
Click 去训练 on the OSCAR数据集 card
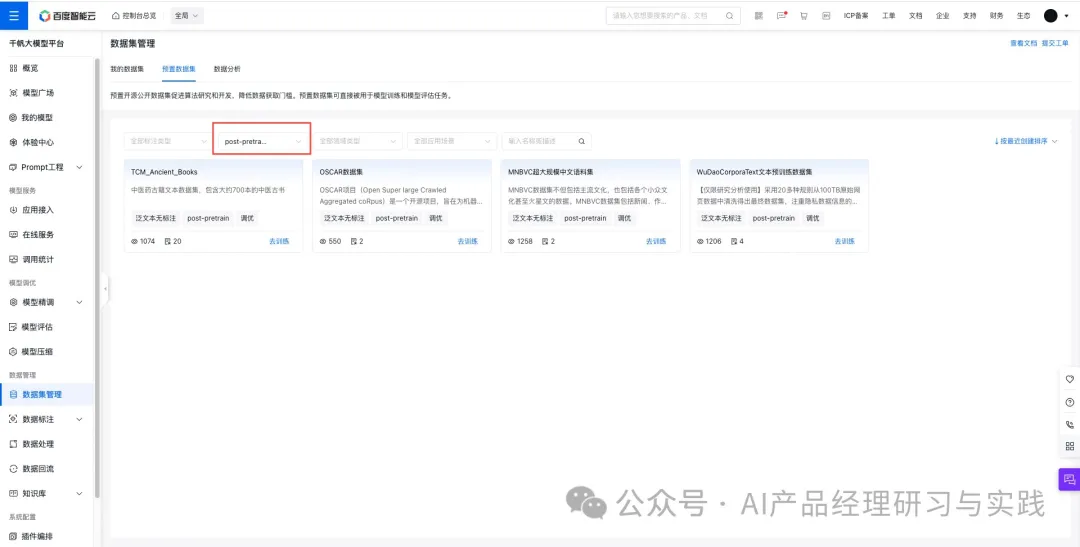468,241
